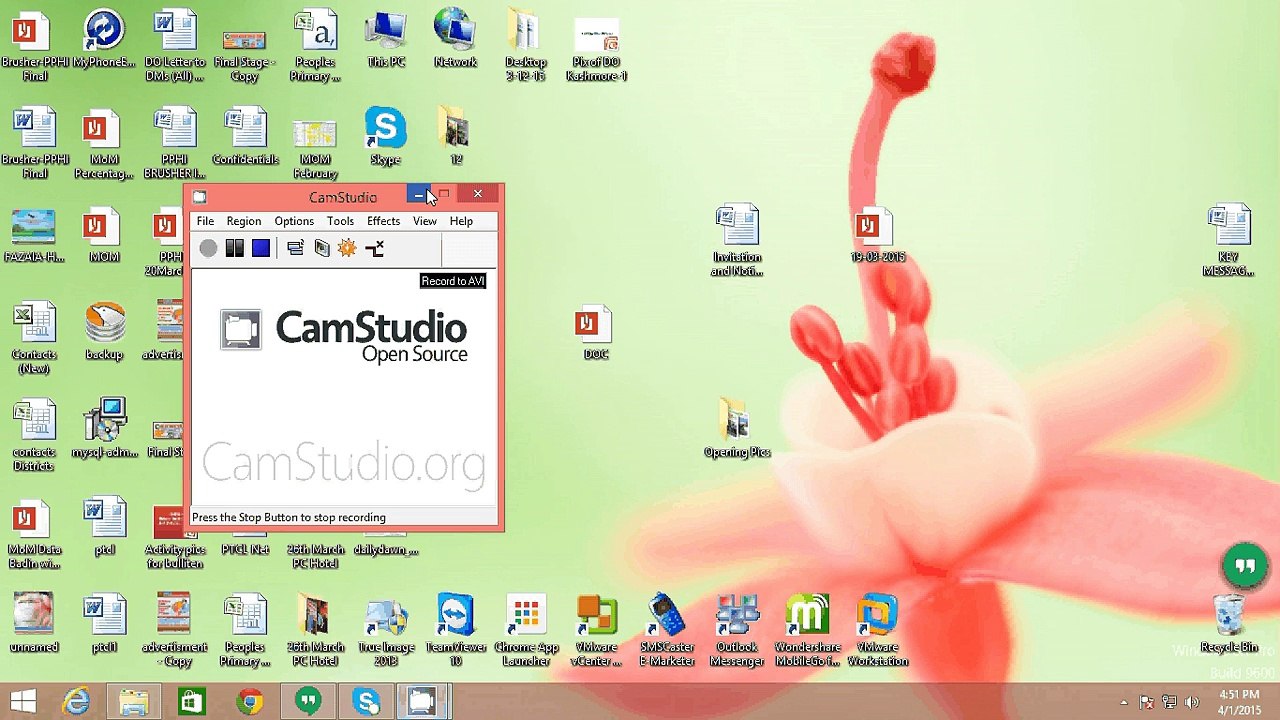This screenshot has height=720, width=1280.
Task: Select the True Image 2013 shortcut
Action: pyautogui.click(x=386, y=630)
